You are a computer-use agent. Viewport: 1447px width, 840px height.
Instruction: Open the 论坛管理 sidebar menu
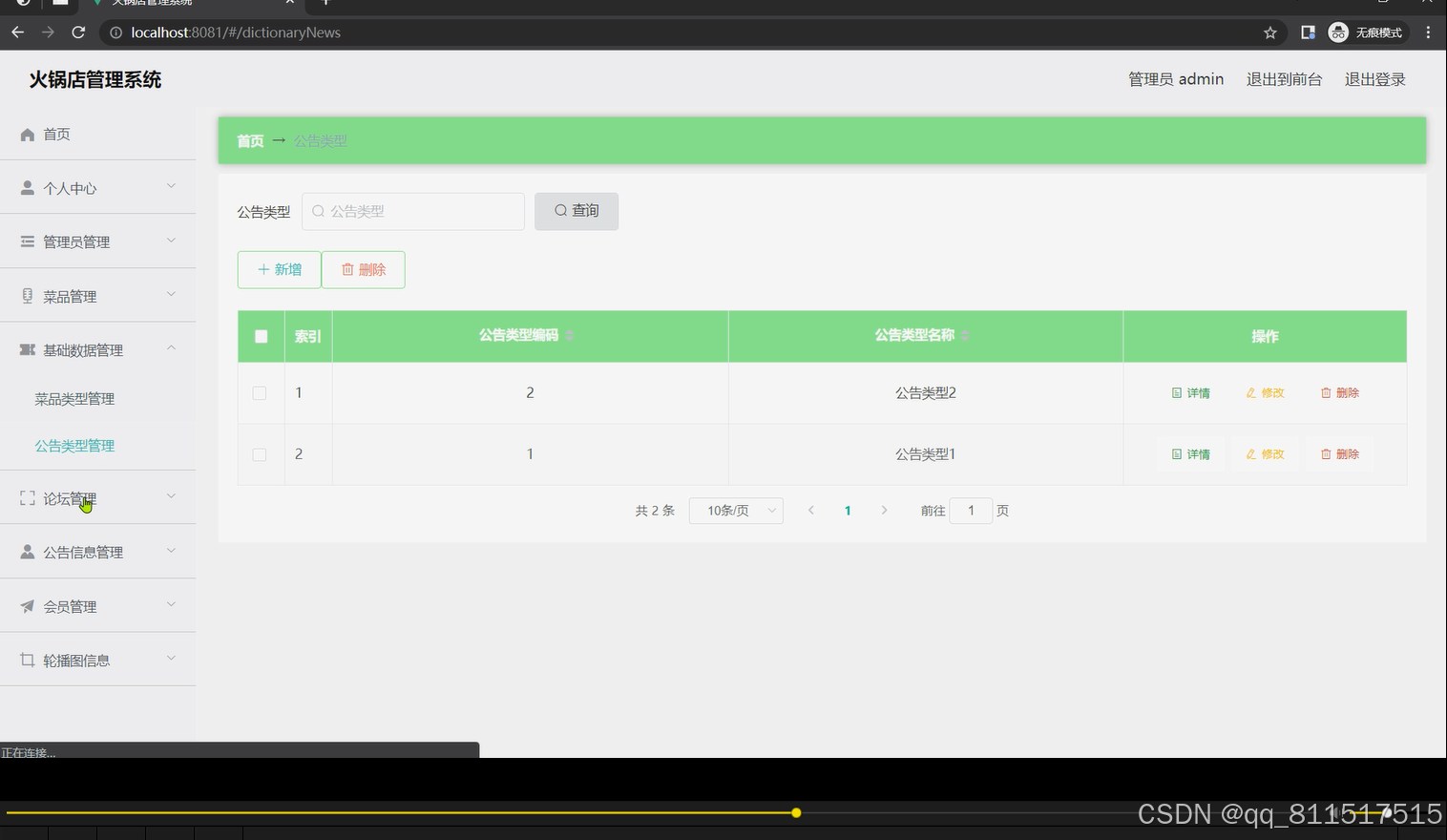(97, 498)
